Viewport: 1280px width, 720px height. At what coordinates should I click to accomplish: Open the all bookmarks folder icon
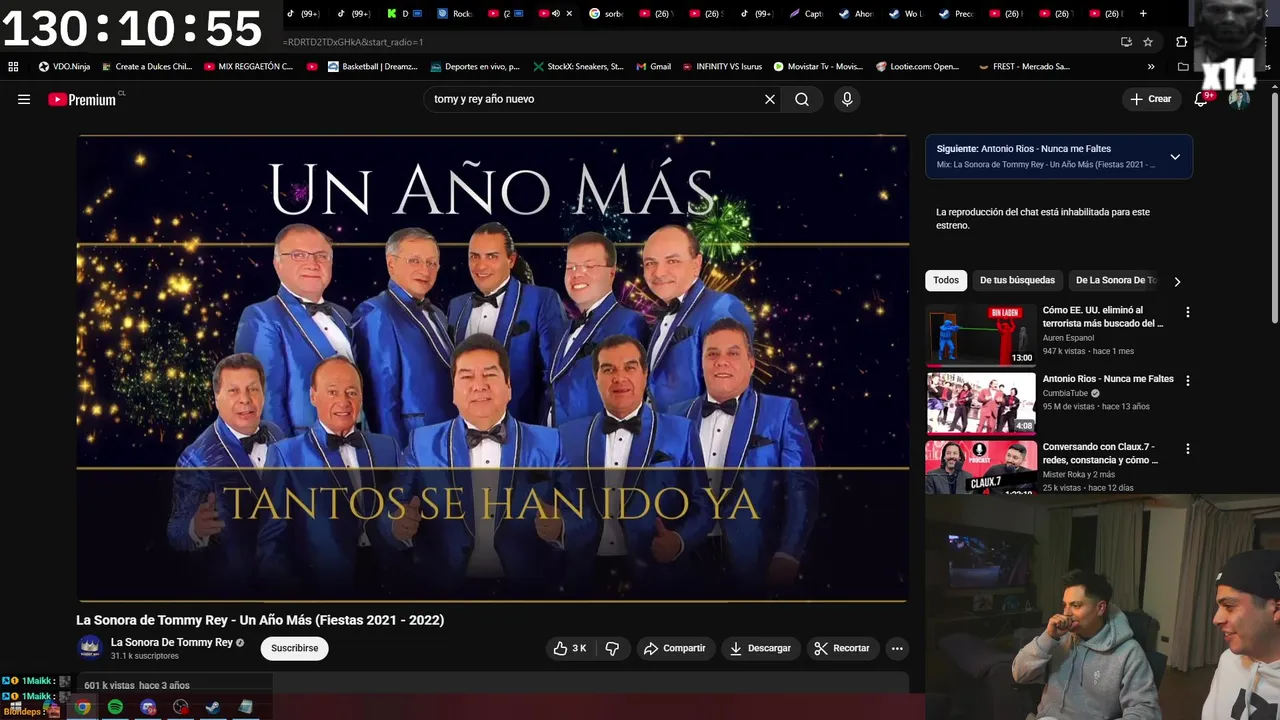click(1183, 67)
